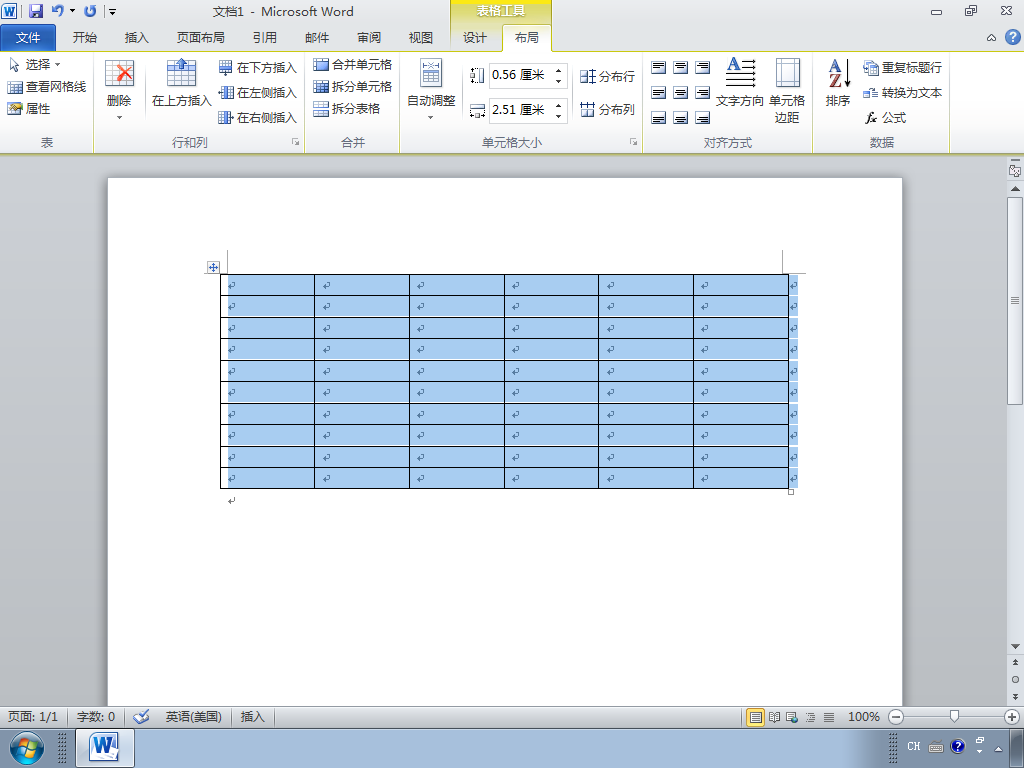This screenshot has width=1024, height=768.
Task: Click 100% zoom level button
Action: pos(863,716)
